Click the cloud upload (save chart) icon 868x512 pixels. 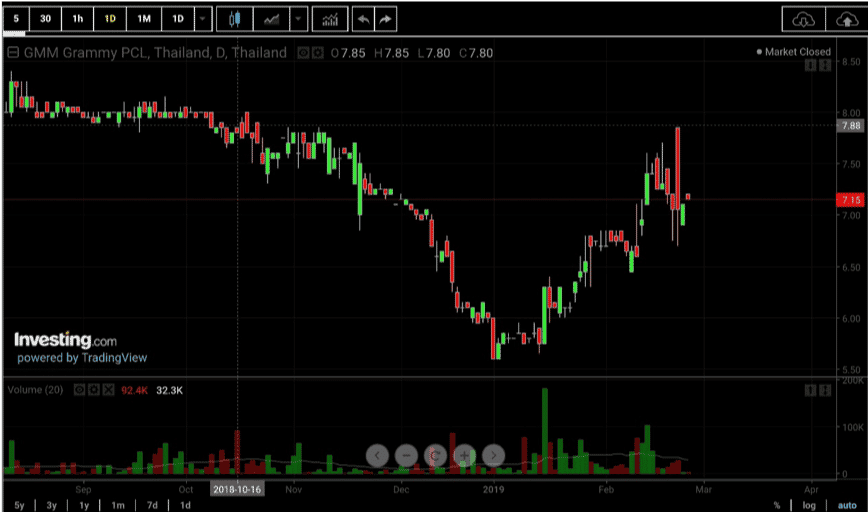pos(846,19)
